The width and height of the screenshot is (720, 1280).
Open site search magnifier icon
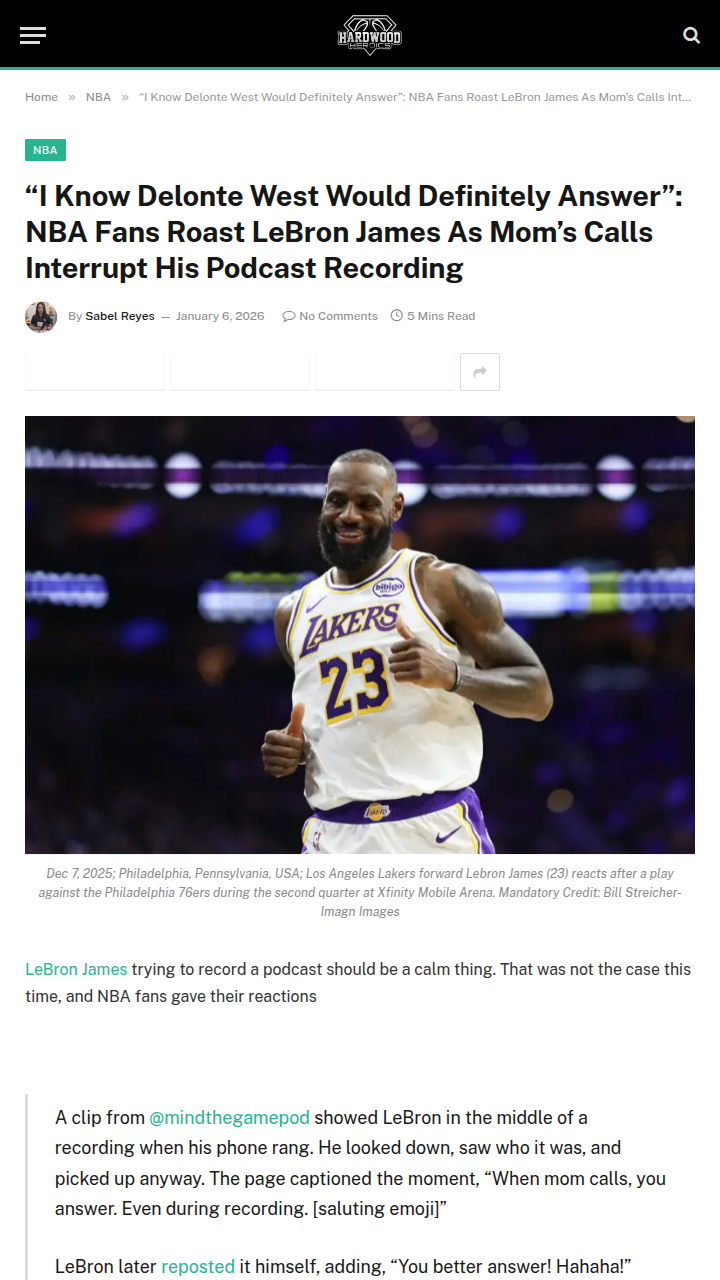(x=691, y=35)
